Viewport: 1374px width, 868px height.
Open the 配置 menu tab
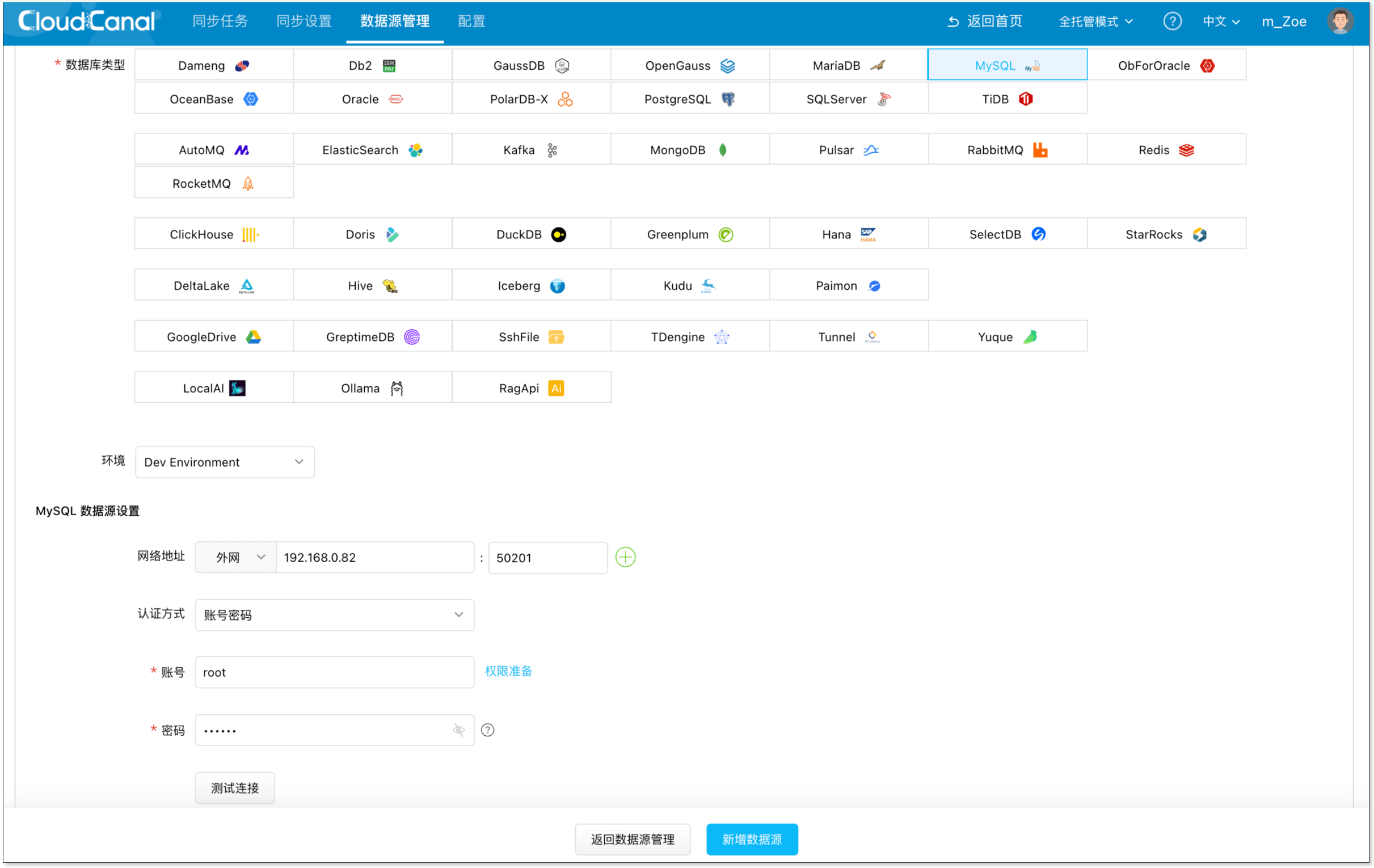tap(471, 21)
